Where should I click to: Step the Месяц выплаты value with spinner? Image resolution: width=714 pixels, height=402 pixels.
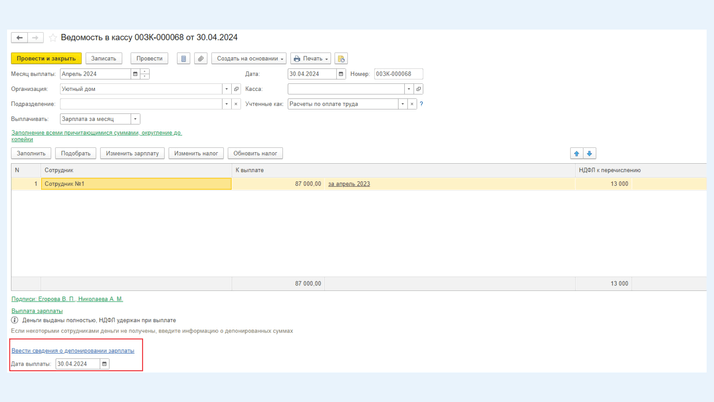point(145,74)
